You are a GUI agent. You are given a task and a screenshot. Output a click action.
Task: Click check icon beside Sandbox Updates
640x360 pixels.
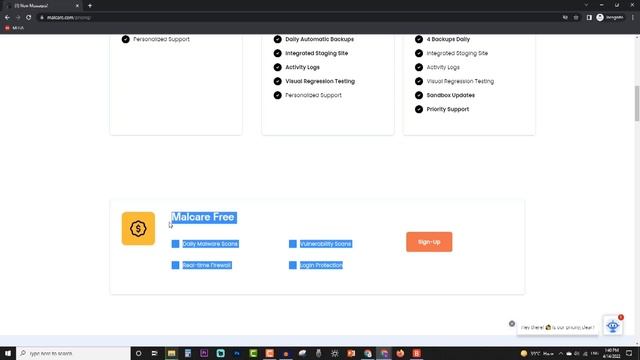pyautogui.click(x=419, y=95)
